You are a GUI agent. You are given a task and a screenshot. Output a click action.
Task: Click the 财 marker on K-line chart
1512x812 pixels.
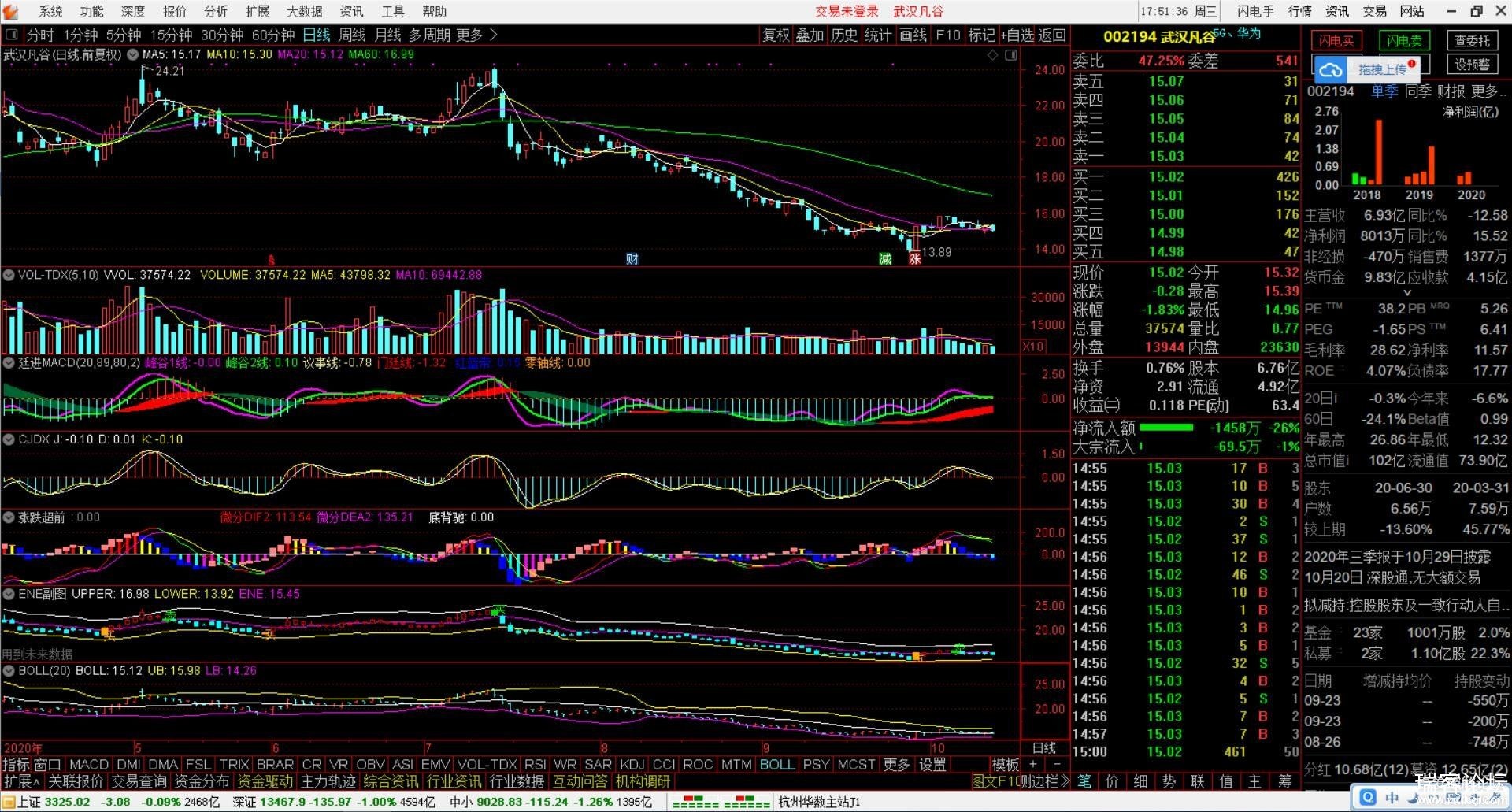click(632, 259)
